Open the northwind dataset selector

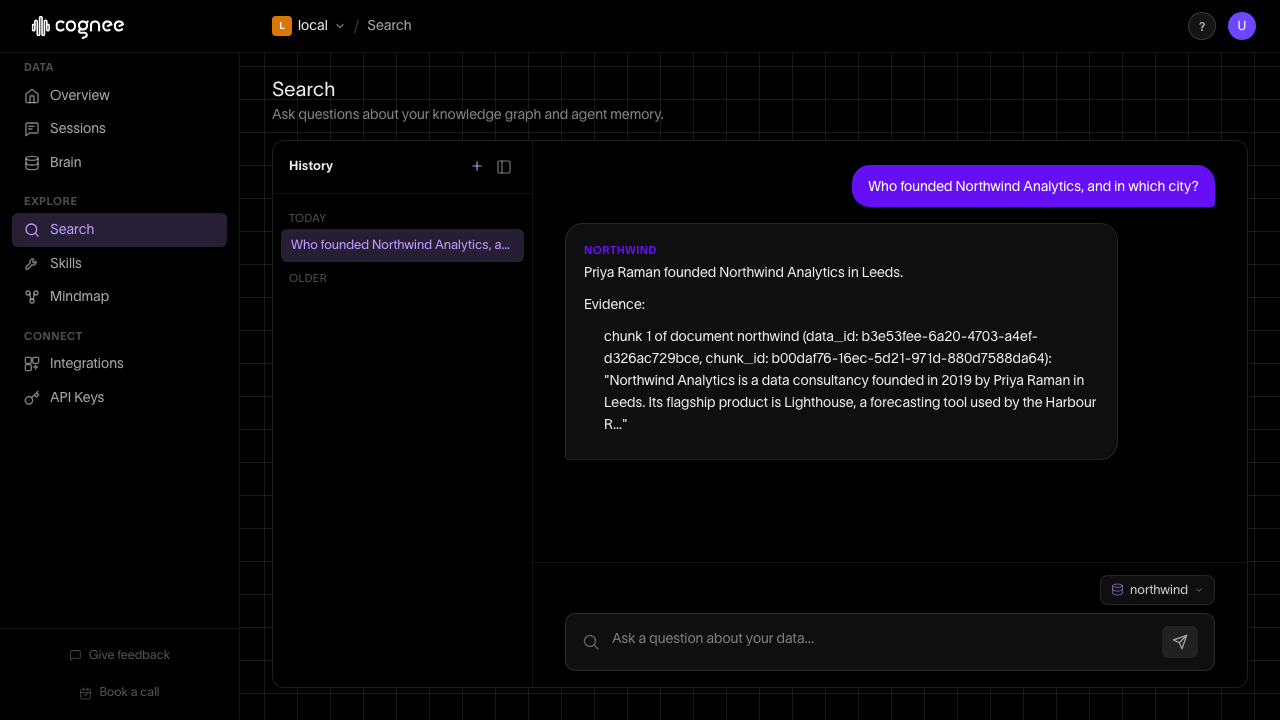click(x=1157, y=590)
